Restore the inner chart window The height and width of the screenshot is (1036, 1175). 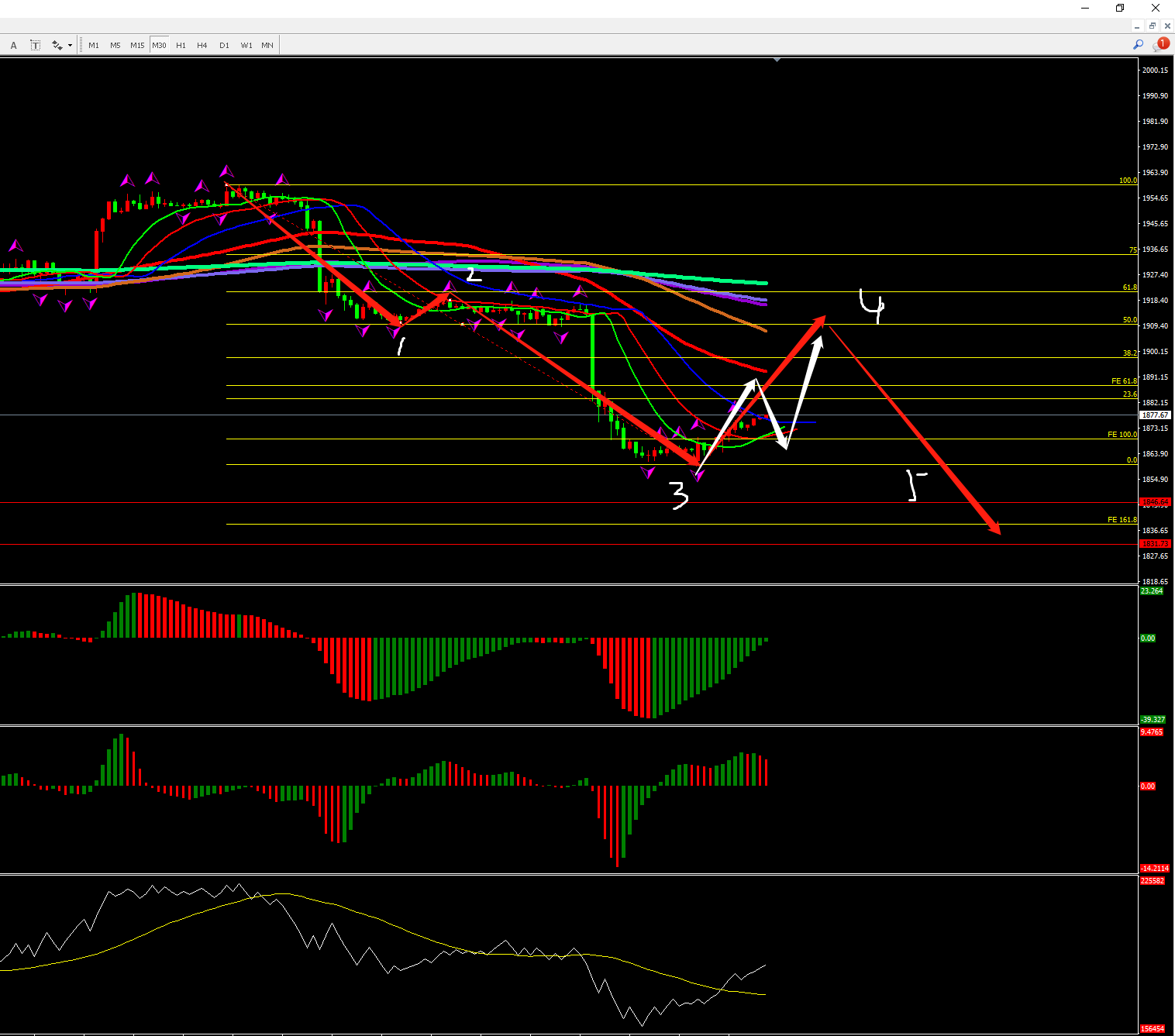[x=1153, y=26]
